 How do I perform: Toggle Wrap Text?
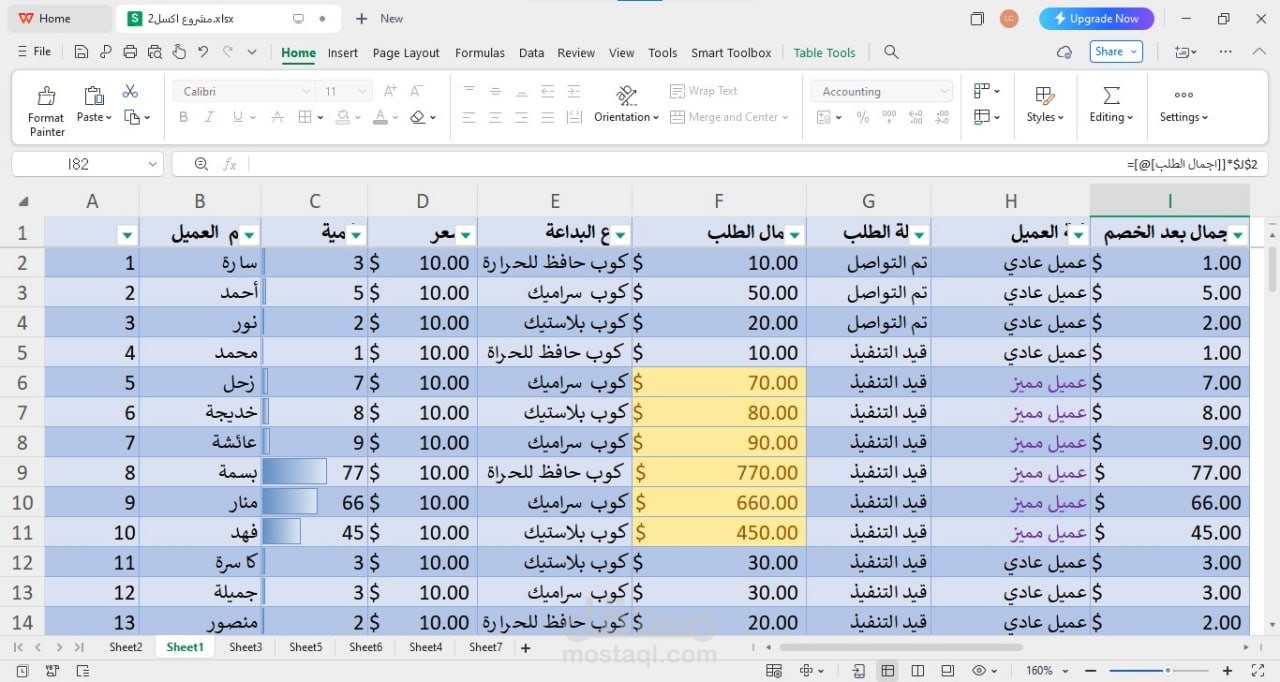pyautogui.click(x=704, y=91)
